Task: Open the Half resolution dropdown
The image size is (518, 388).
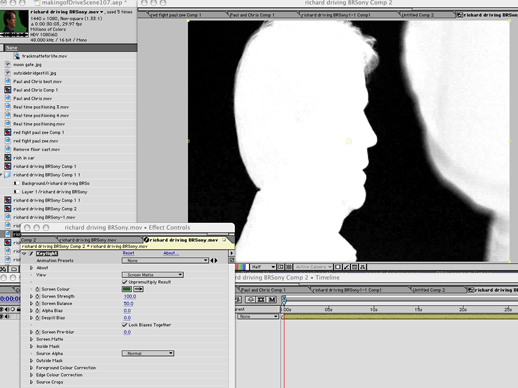Action: 263,267
